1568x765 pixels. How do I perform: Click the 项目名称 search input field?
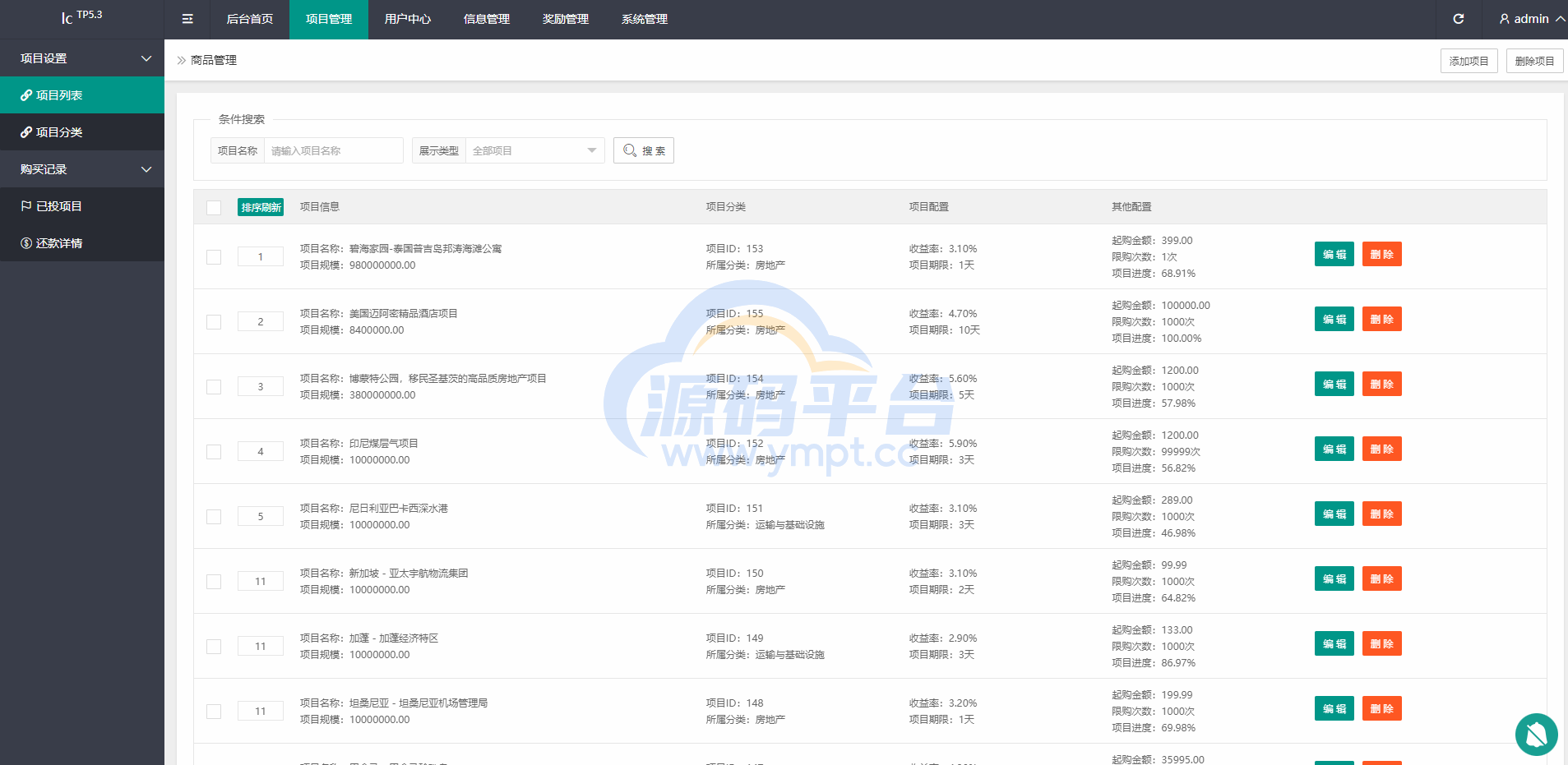coord(333,150)
